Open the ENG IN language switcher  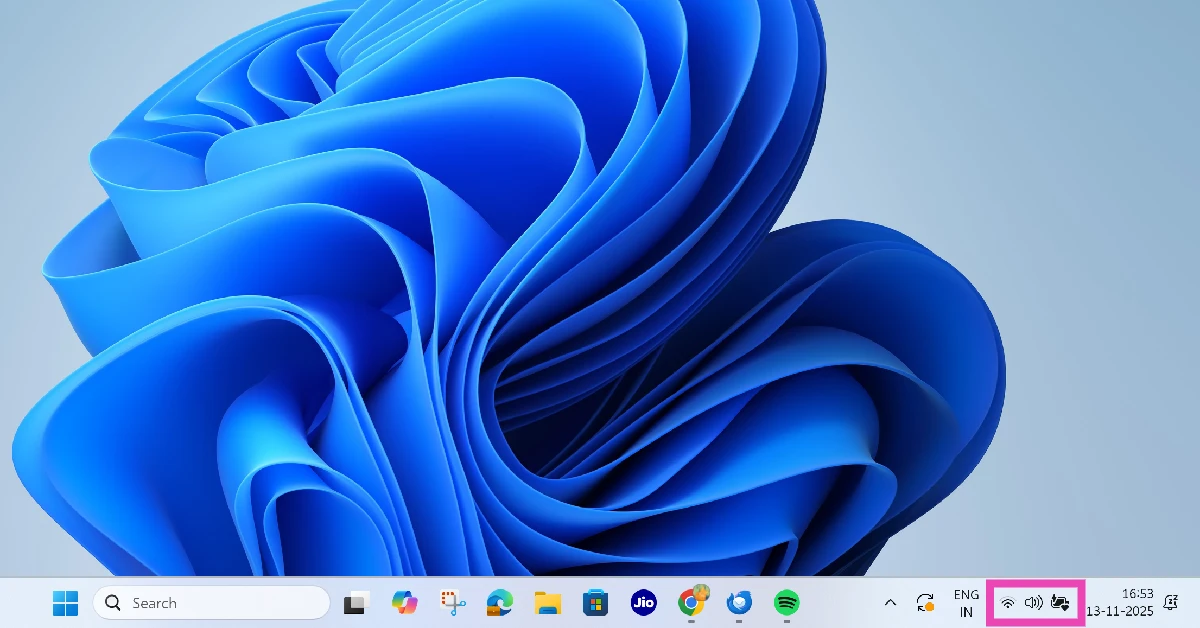[965, 602]
